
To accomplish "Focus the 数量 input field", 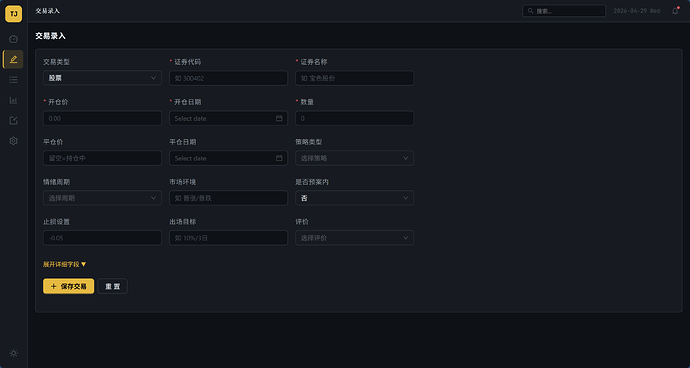I will pos(354,118).
